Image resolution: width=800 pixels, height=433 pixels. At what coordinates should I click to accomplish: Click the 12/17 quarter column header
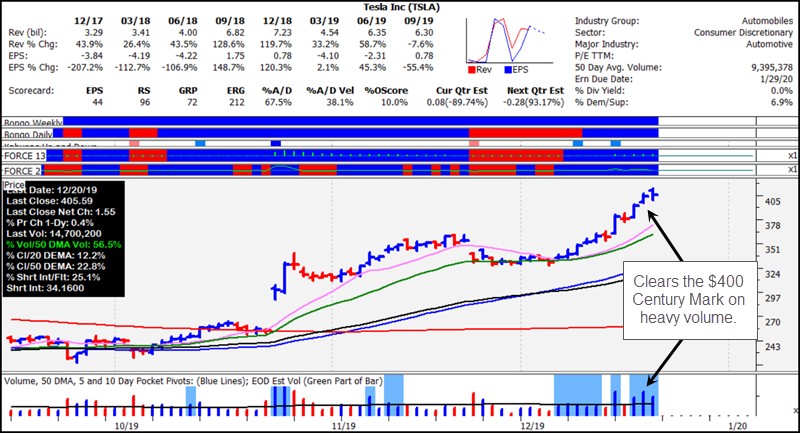[x=88, y=21]
